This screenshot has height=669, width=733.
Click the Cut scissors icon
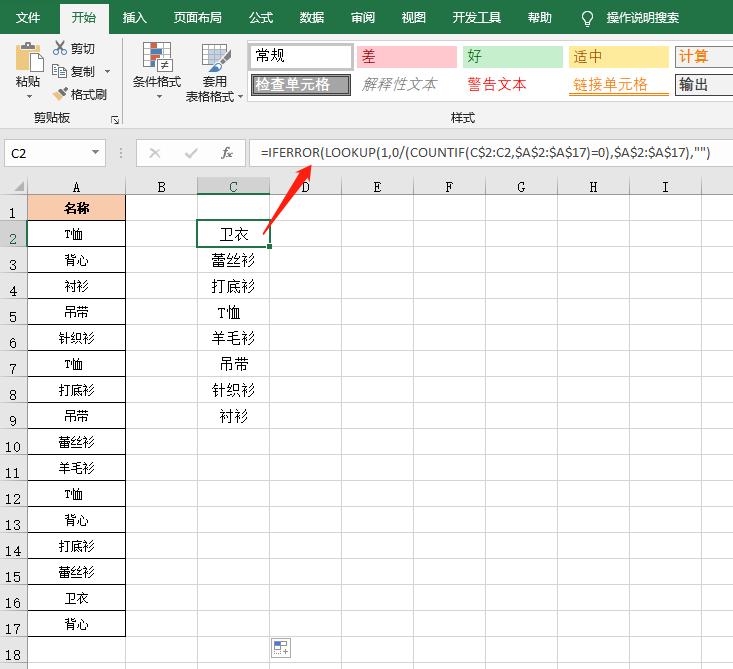60,48
